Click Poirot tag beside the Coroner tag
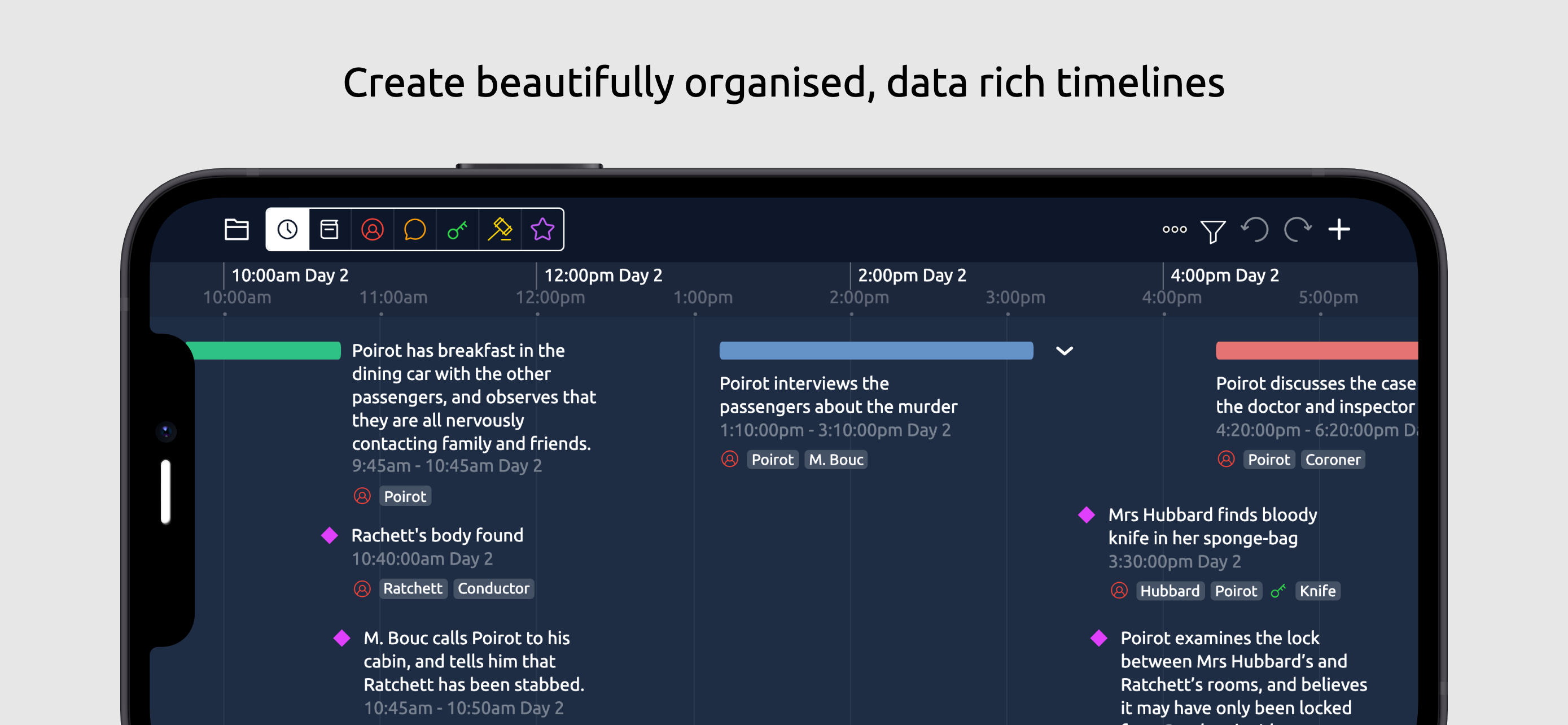1568x725 pixels. pyautogui.click(x=1268, y=460)
